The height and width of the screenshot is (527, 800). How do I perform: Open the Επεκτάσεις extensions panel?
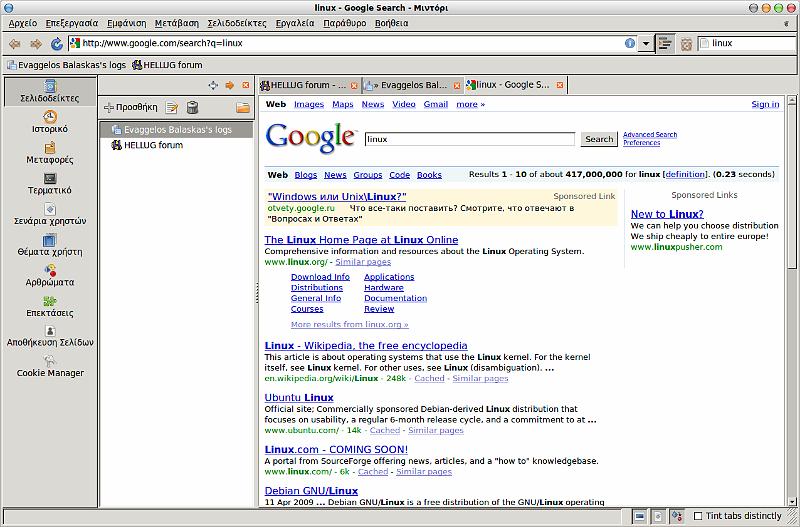(x=50, y=306)
